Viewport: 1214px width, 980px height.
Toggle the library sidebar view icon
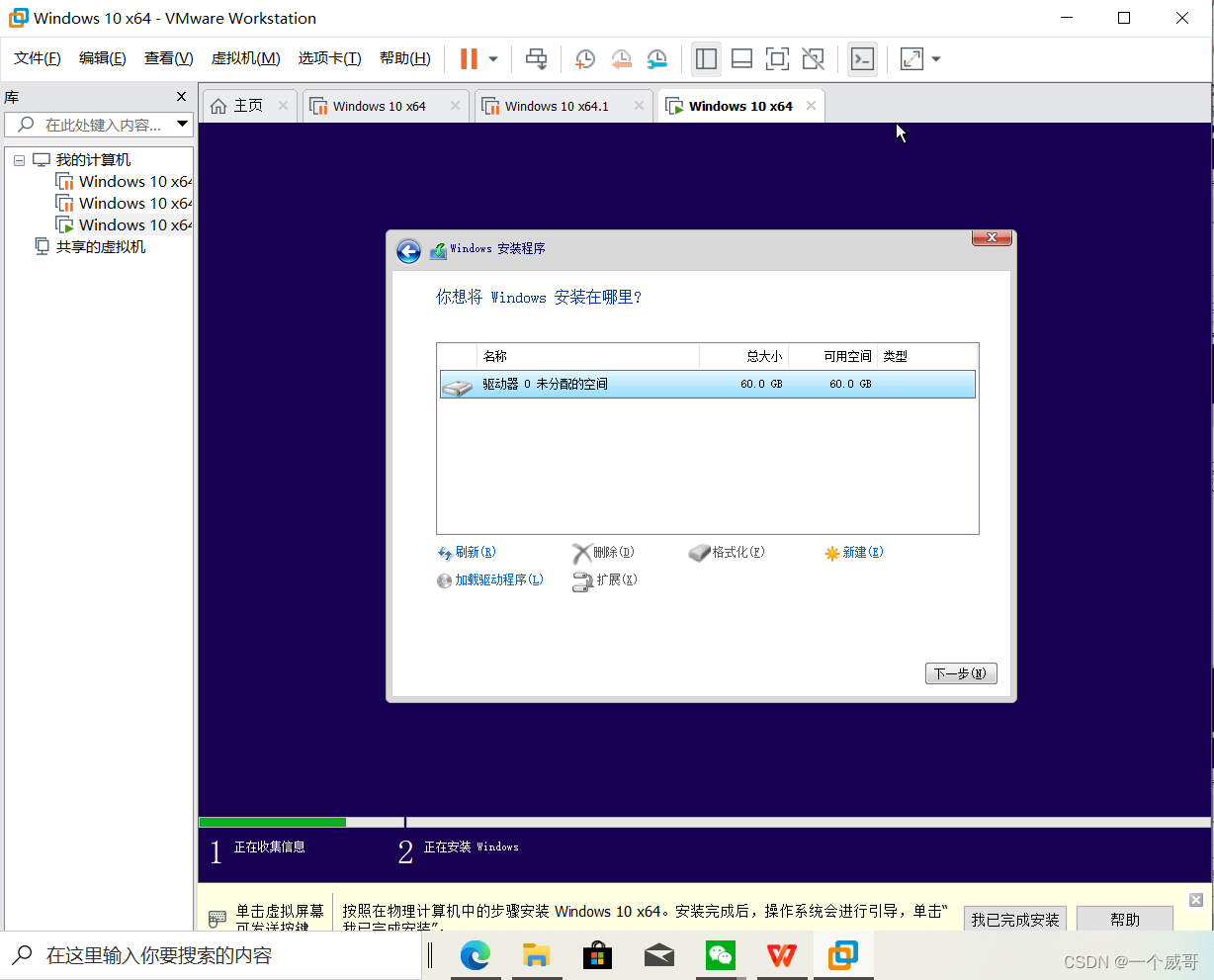[706, 58]
